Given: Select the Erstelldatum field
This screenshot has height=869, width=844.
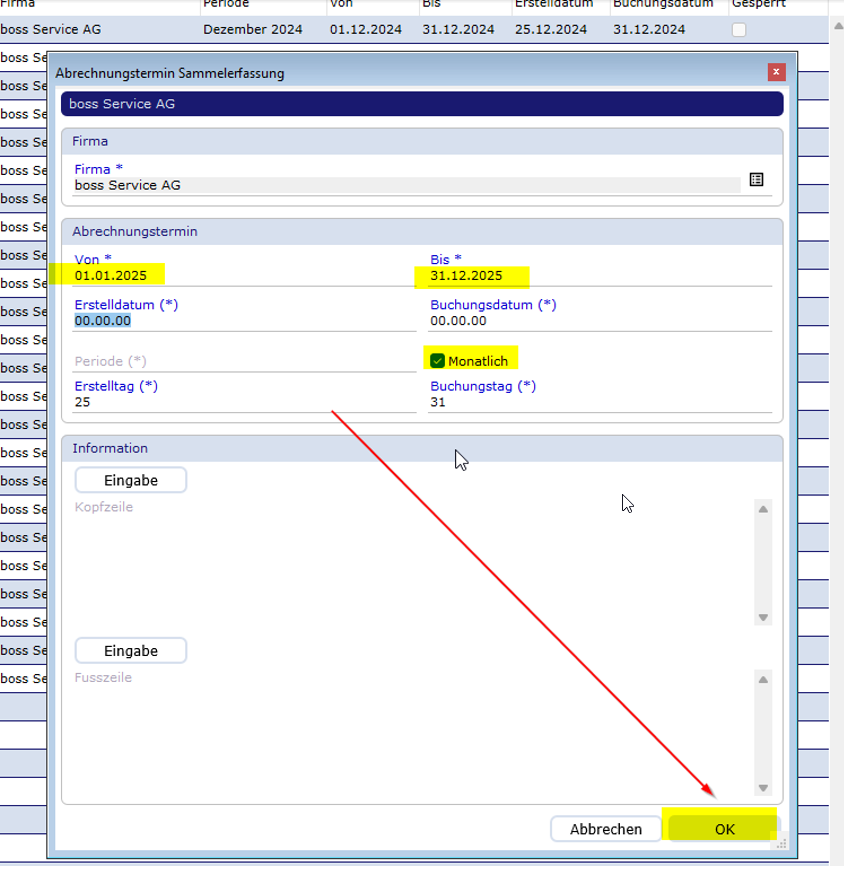Looking at the screenshot, I should (240, 321).
